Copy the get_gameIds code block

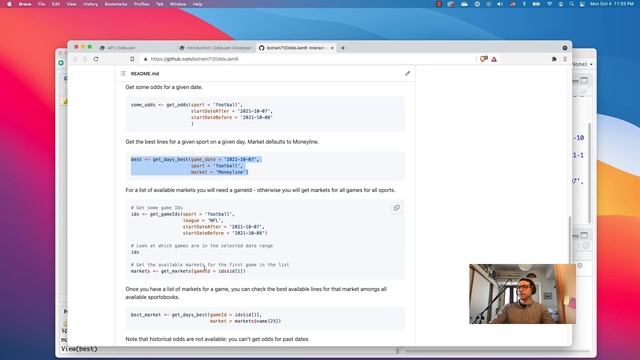click(x=396, y=208)
